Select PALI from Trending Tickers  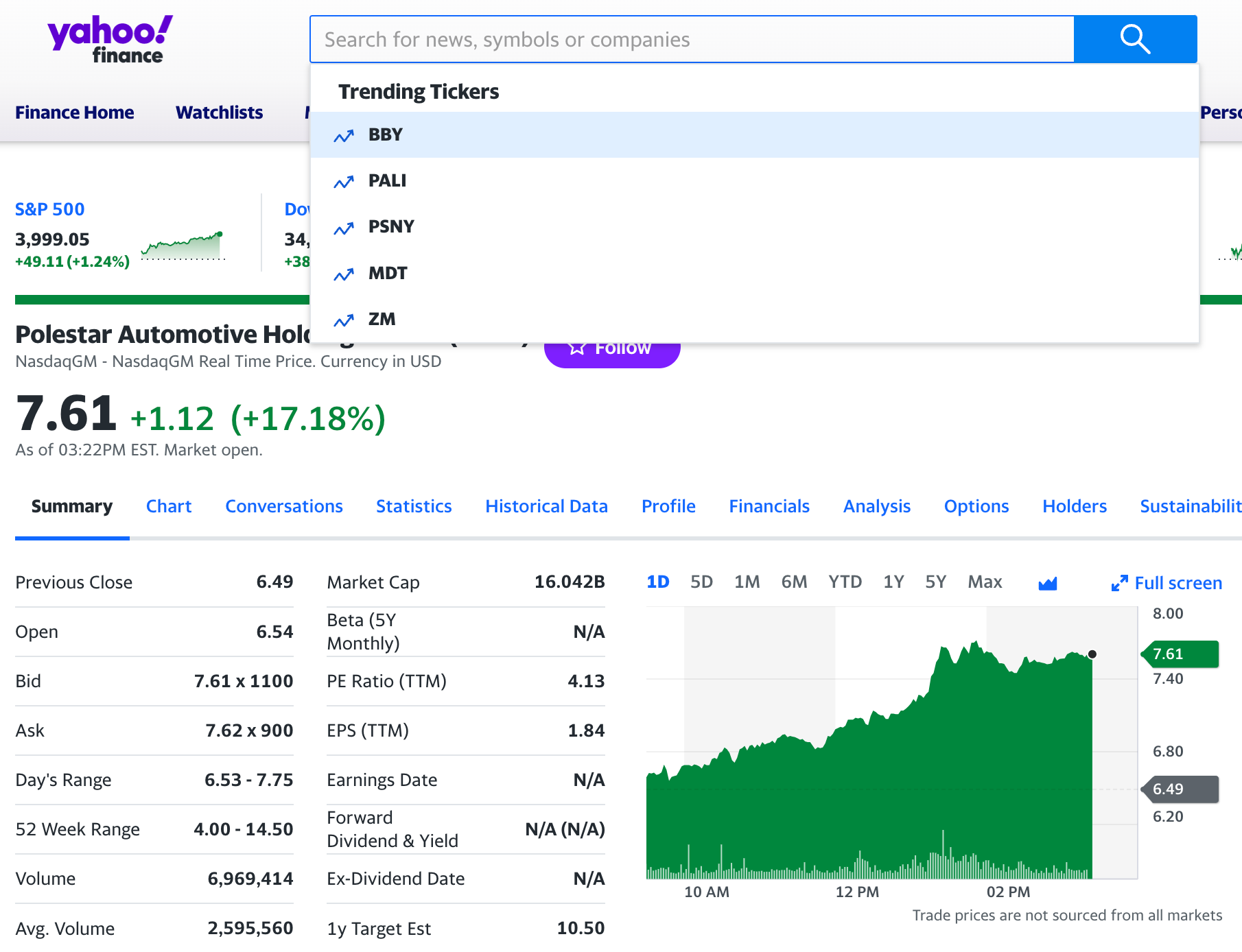(x=755, y=180)
